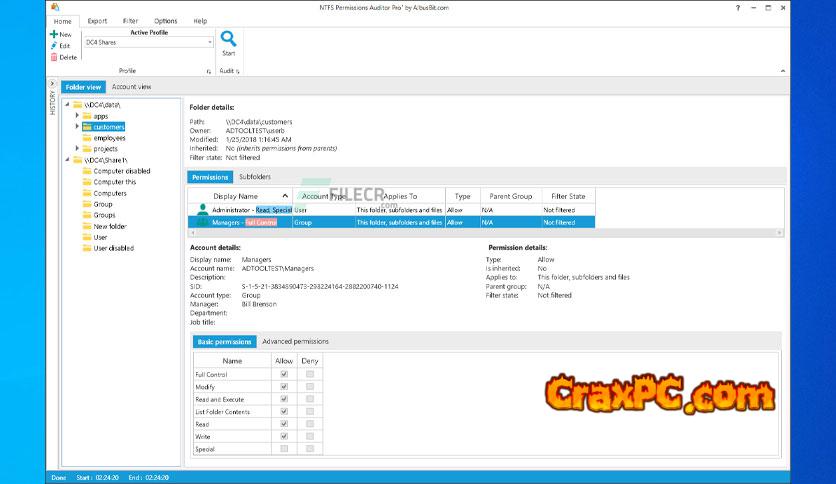Click the employees folder icon in tree

point(87,138)
